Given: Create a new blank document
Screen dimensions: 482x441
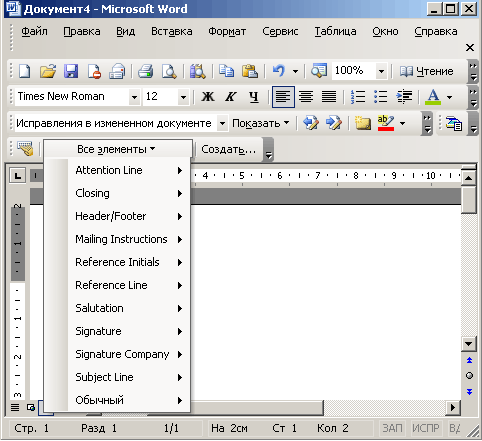Looking at the screenshot, I should (25, 71).
